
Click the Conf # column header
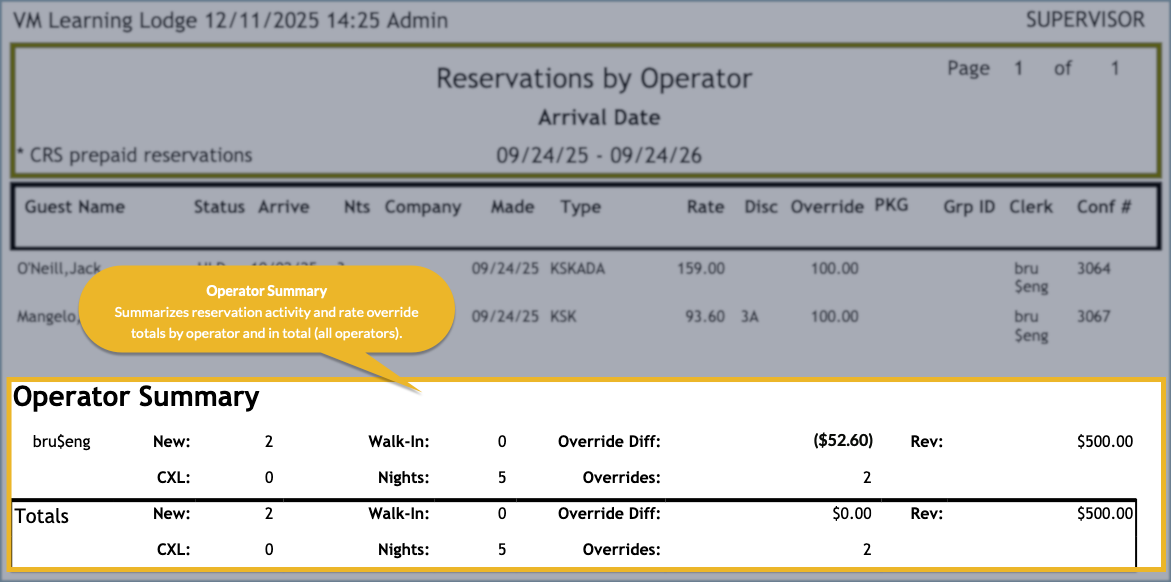[1104, 207]
